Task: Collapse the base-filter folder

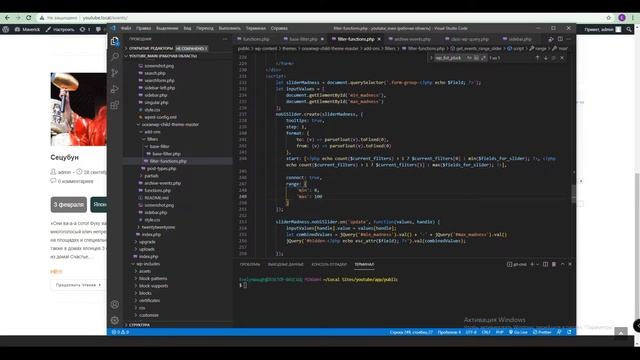Action: [x=159, y=147]
